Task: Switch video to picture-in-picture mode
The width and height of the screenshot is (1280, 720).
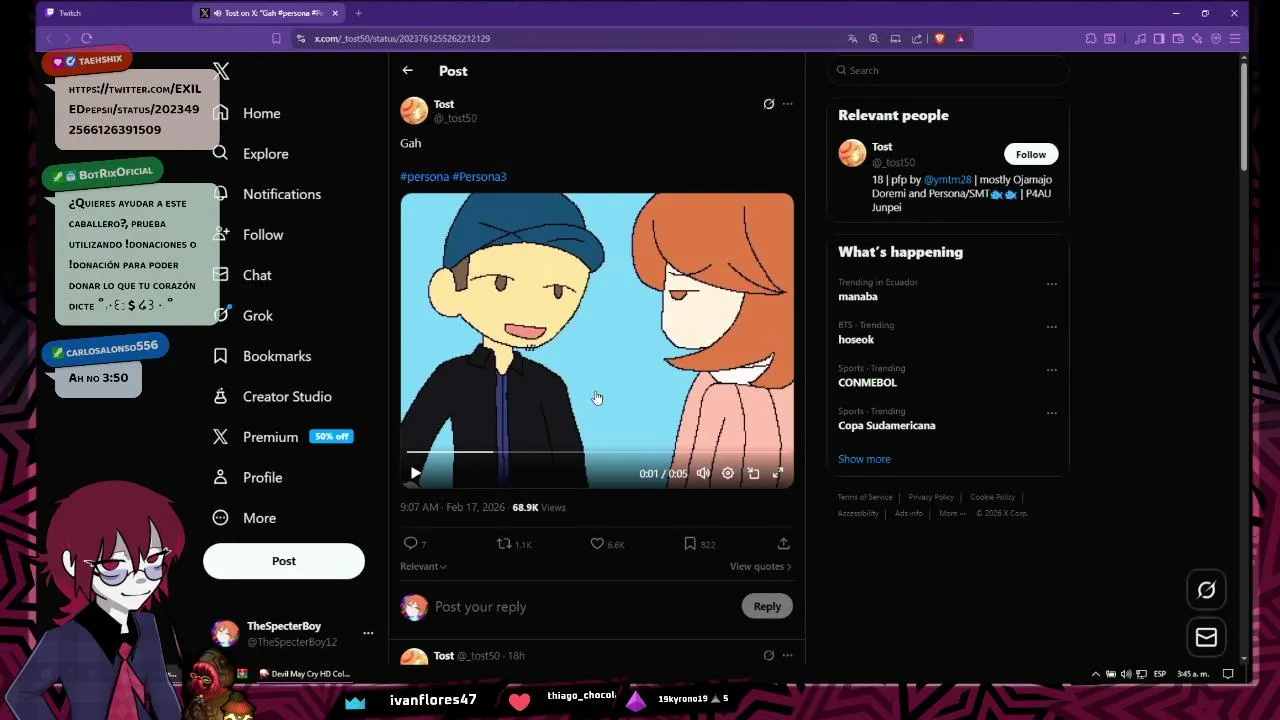Action: point(753,473)
